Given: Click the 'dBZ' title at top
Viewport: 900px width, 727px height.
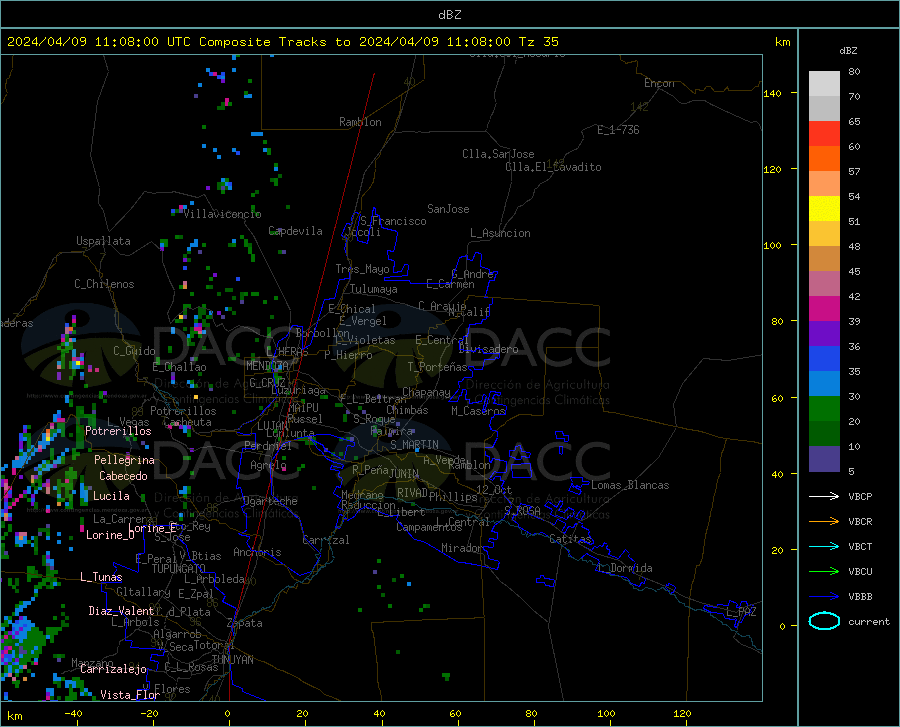Looking at the screenshot, I should 449,15.
